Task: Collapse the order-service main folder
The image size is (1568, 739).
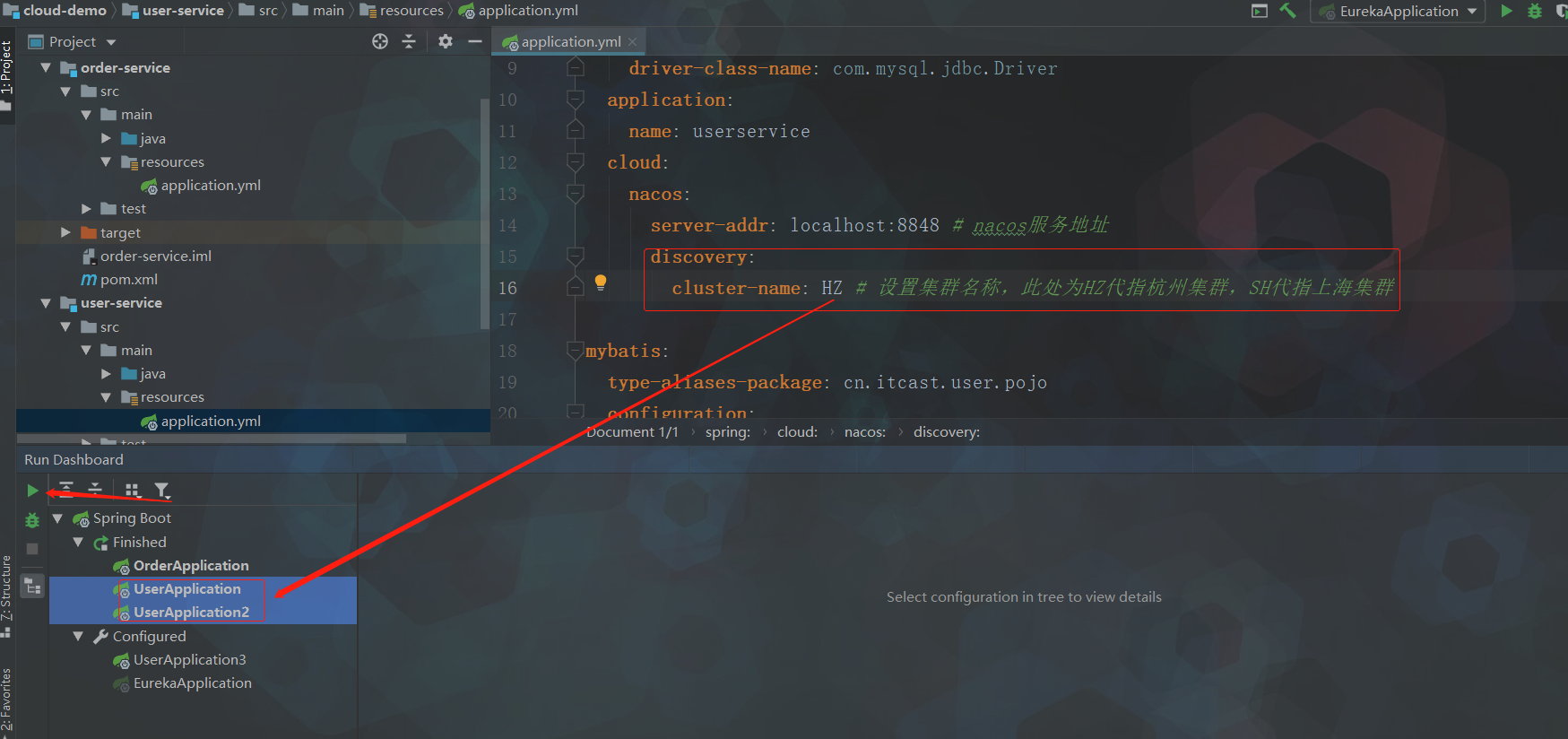Action: pos(86,114)
